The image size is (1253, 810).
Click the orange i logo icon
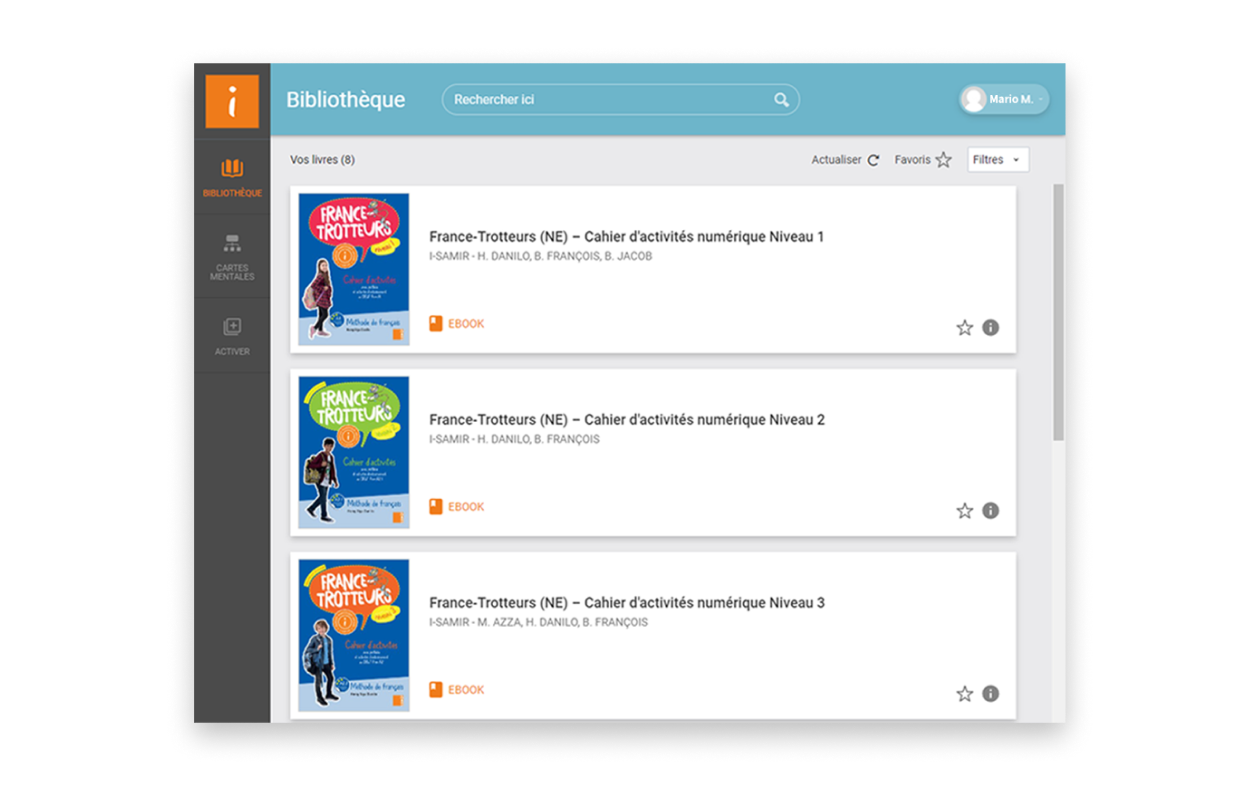pyautogui.click(x=232, y=101)
